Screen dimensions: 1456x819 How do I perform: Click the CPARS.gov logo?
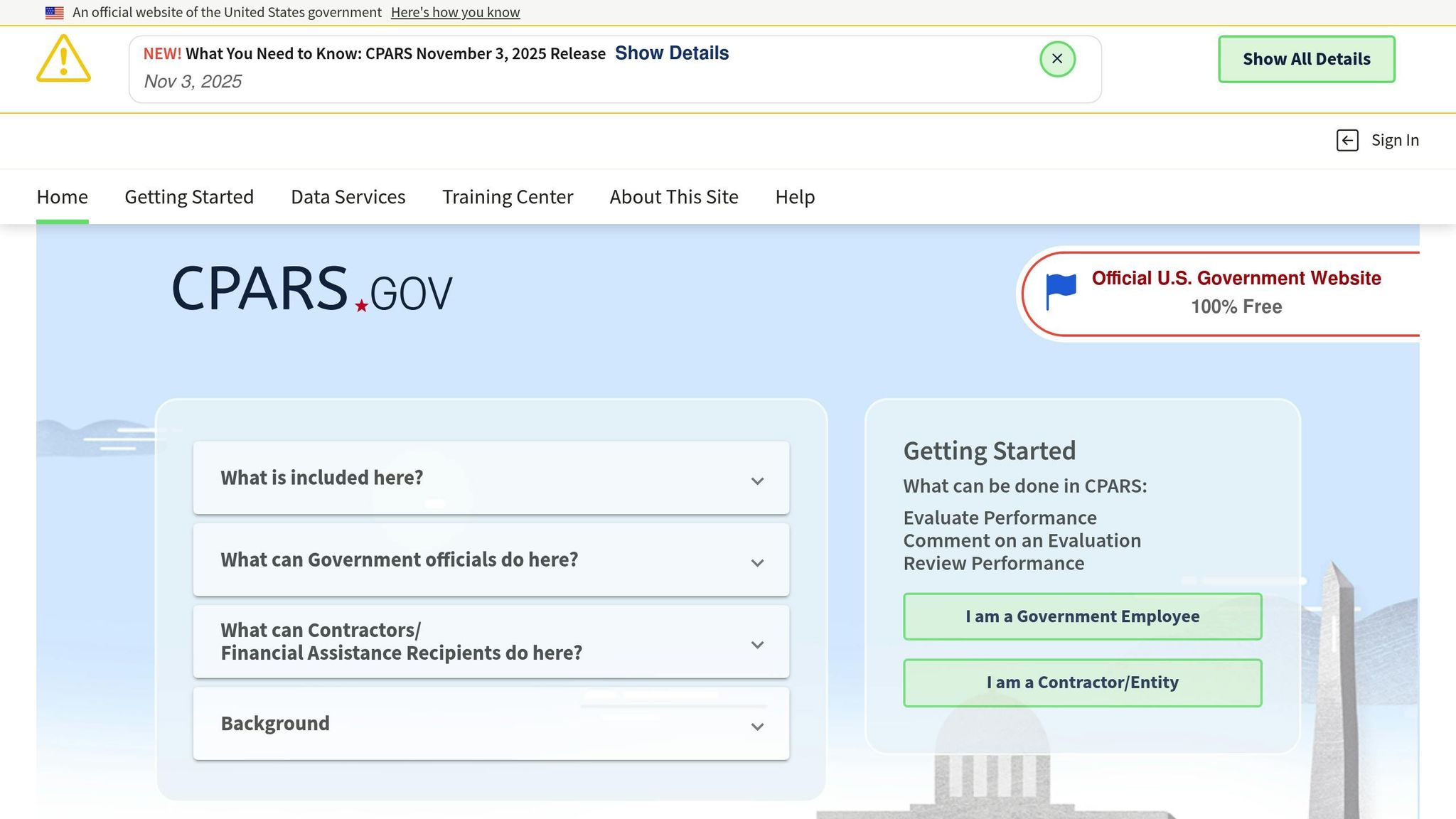pyautogui.click(x=311, y=289)
